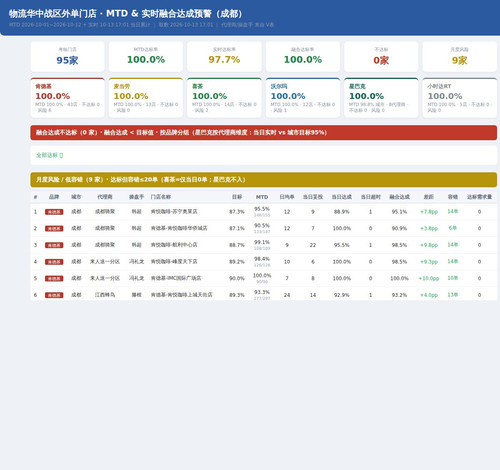This screenshot has height=470, width=500.
Task: Click the red brand tag in row 6
Action: (x=54, y=295)
